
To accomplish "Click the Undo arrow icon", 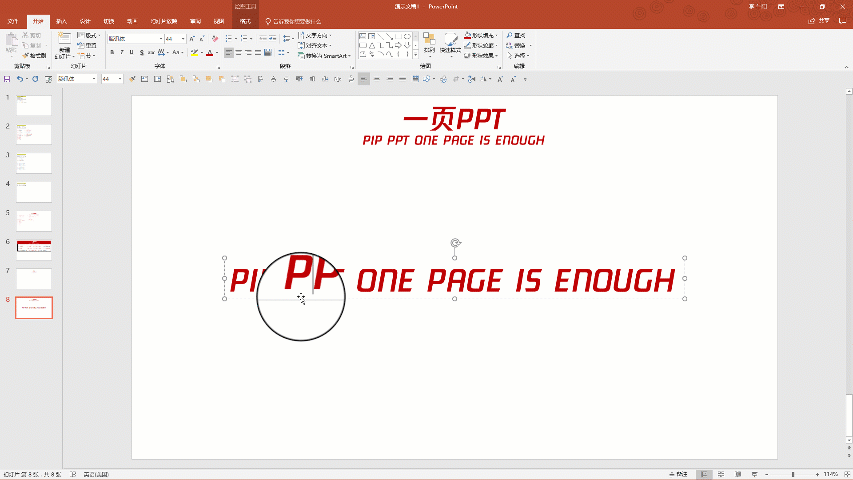I will click(19, 78).
